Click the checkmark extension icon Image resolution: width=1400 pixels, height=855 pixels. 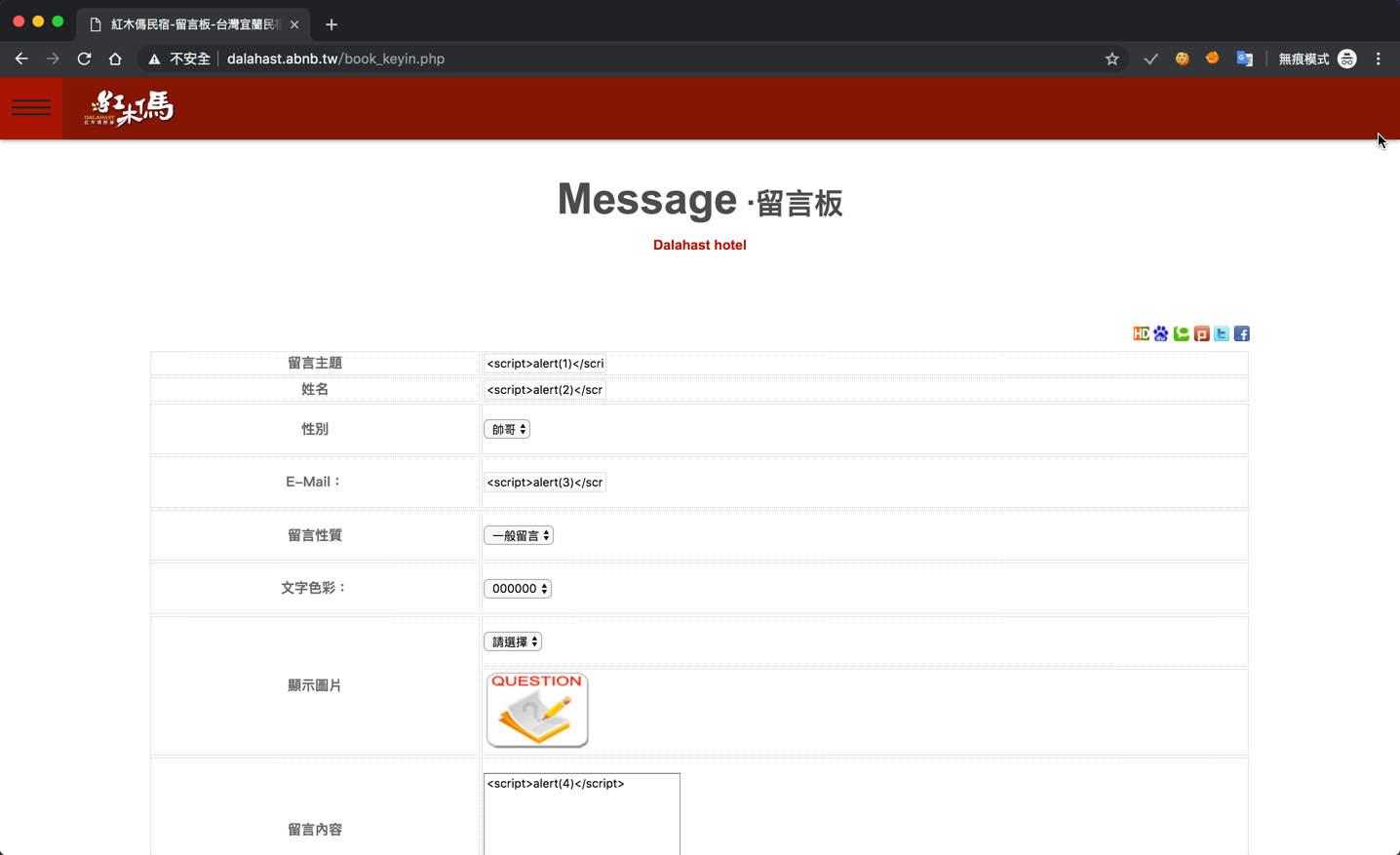(1151, 58)
